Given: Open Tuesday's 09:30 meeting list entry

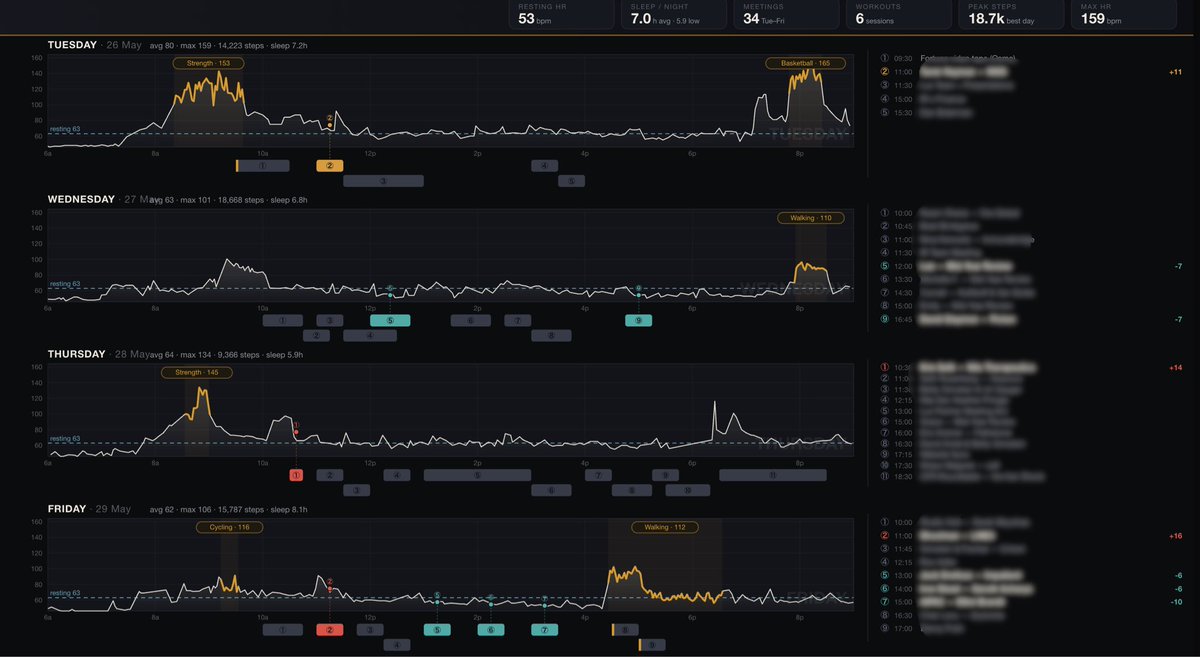Looking at the screenshot, I should (x=1030, y=59).
